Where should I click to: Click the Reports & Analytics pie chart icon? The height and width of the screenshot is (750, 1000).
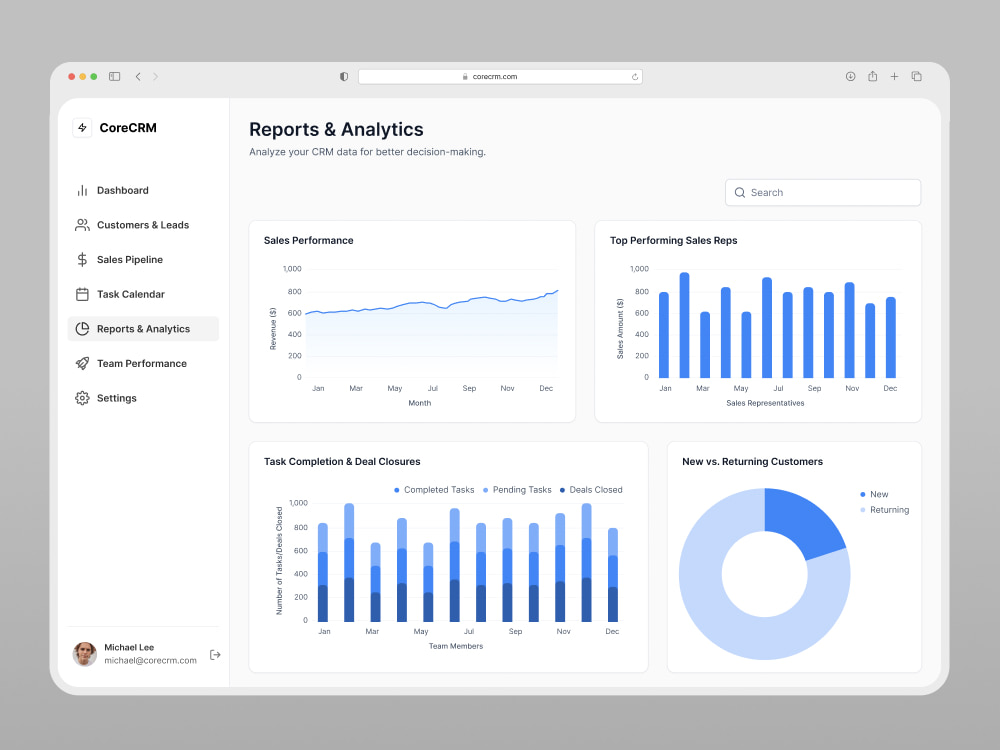82,328
